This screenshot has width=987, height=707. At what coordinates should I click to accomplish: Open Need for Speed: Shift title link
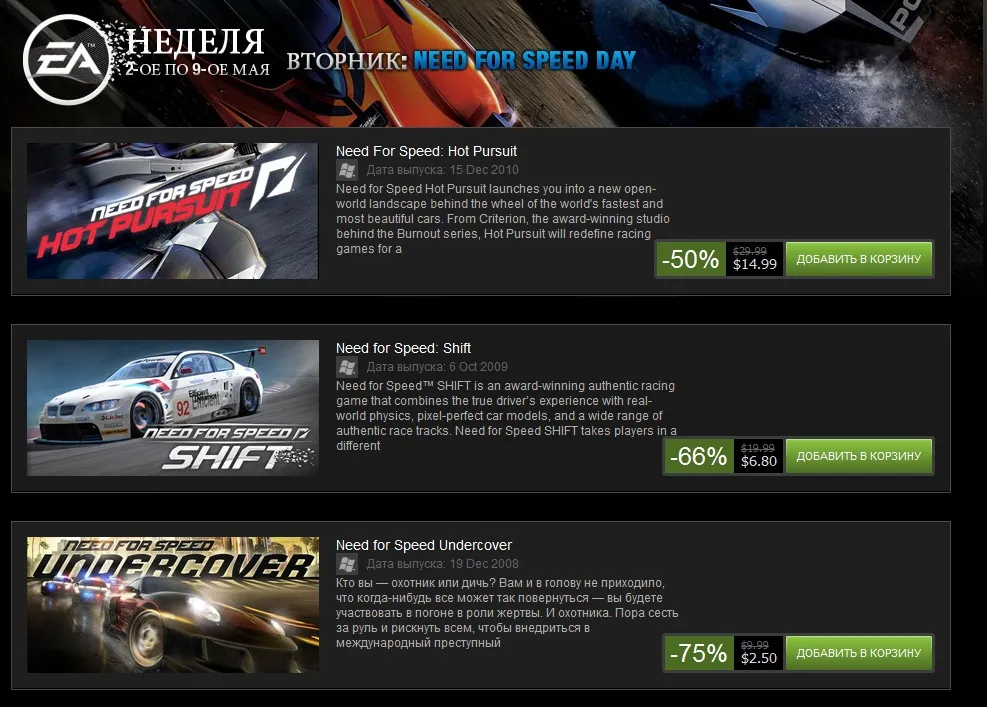coord(403,348)
